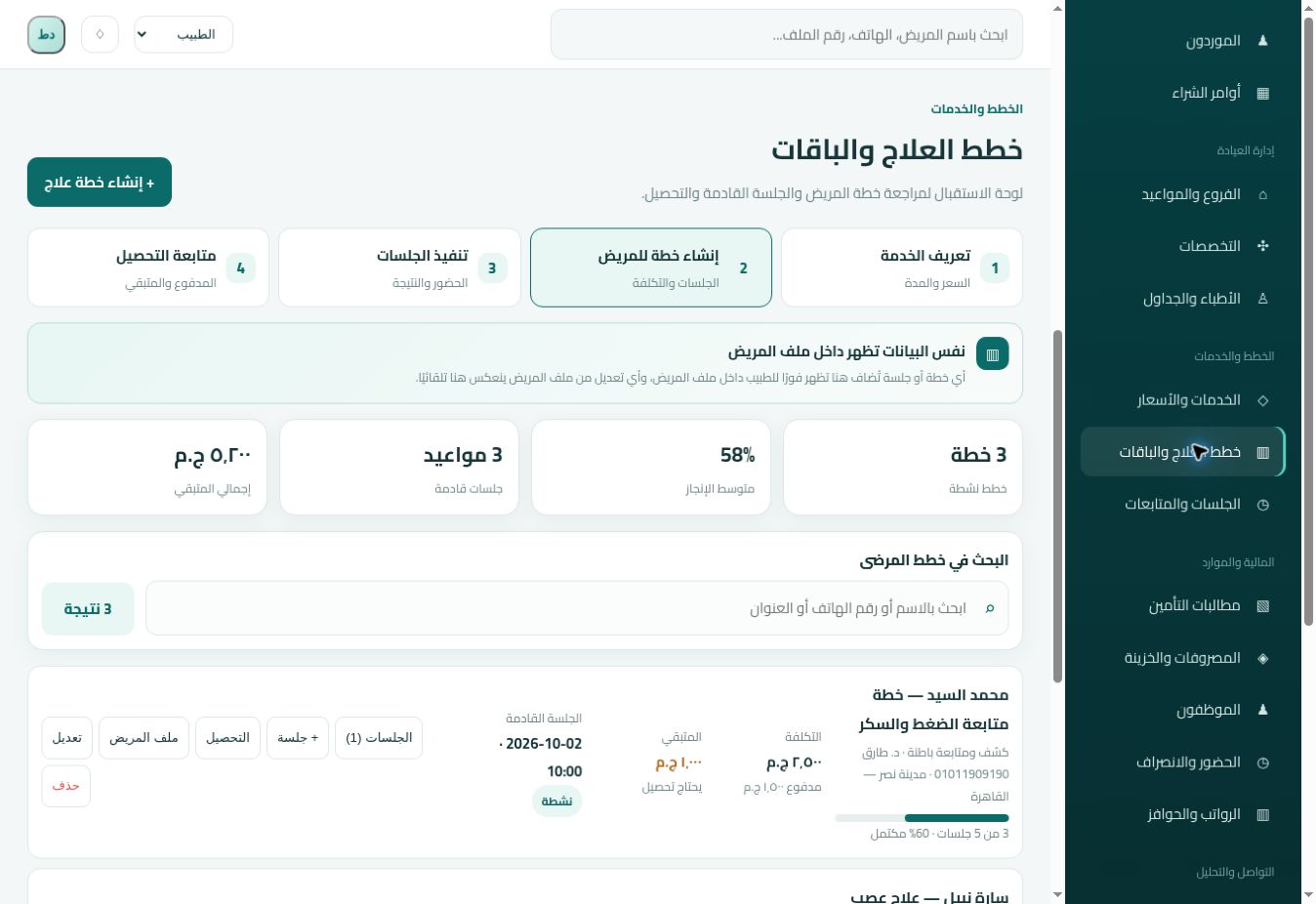Select step 2 إنشاء خطة للمريض
The width and height of the screenshot is (1316, 904).
(651, 267)
